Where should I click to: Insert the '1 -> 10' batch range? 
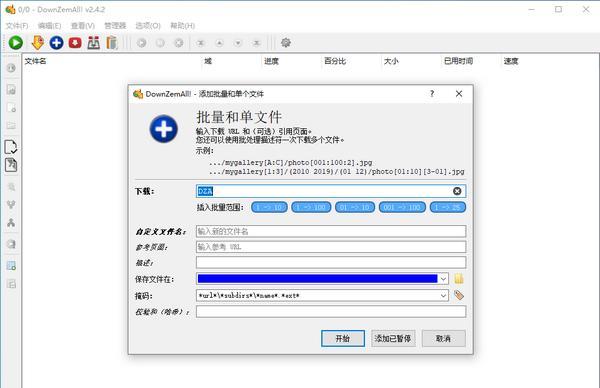pos(269,207)
